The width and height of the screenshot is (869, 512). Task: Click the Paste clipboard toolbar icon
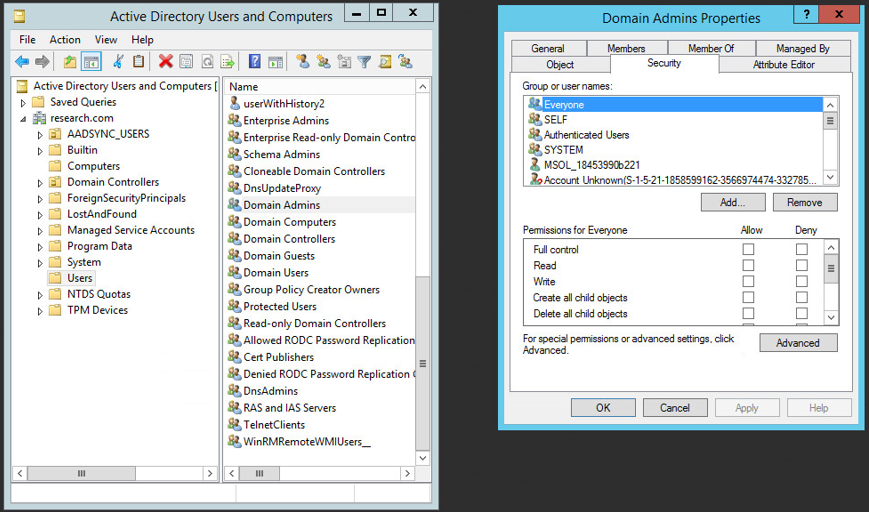pyautogui.click(x=139, y=62)
